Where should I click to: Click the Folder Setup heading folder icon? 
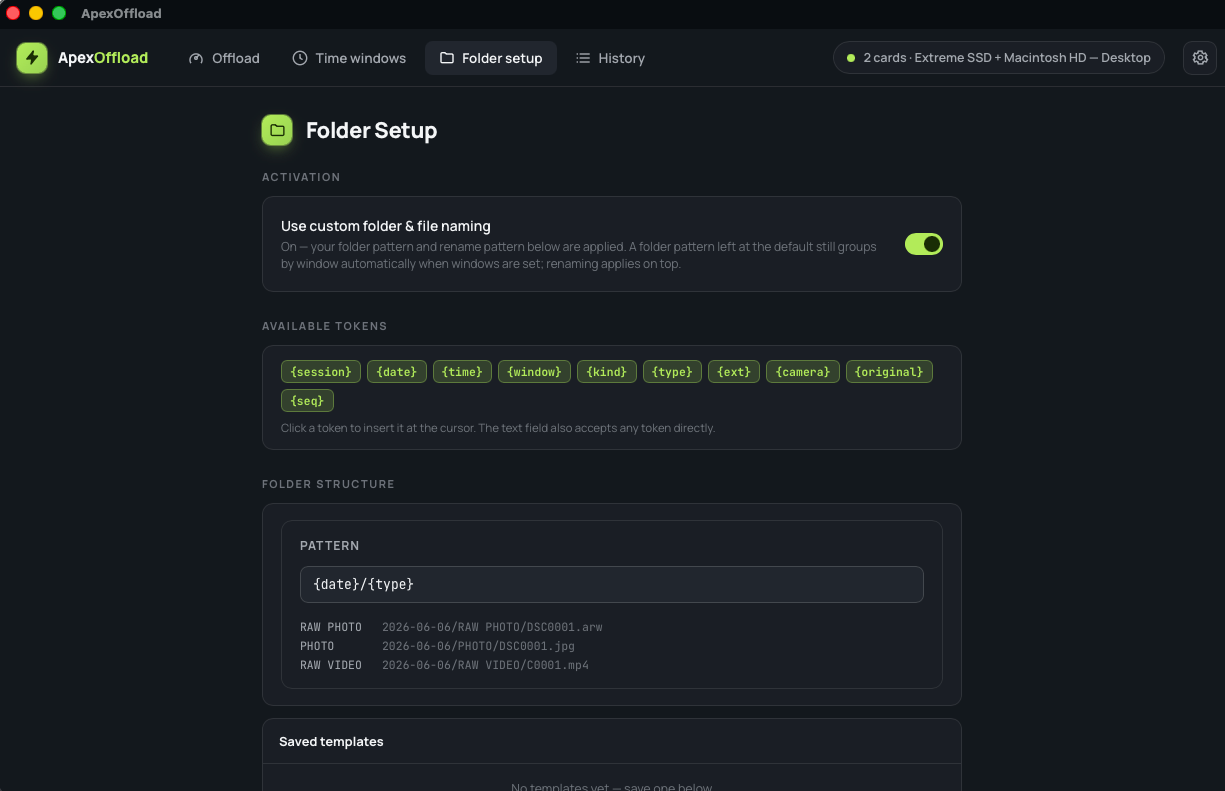[277, 130]
